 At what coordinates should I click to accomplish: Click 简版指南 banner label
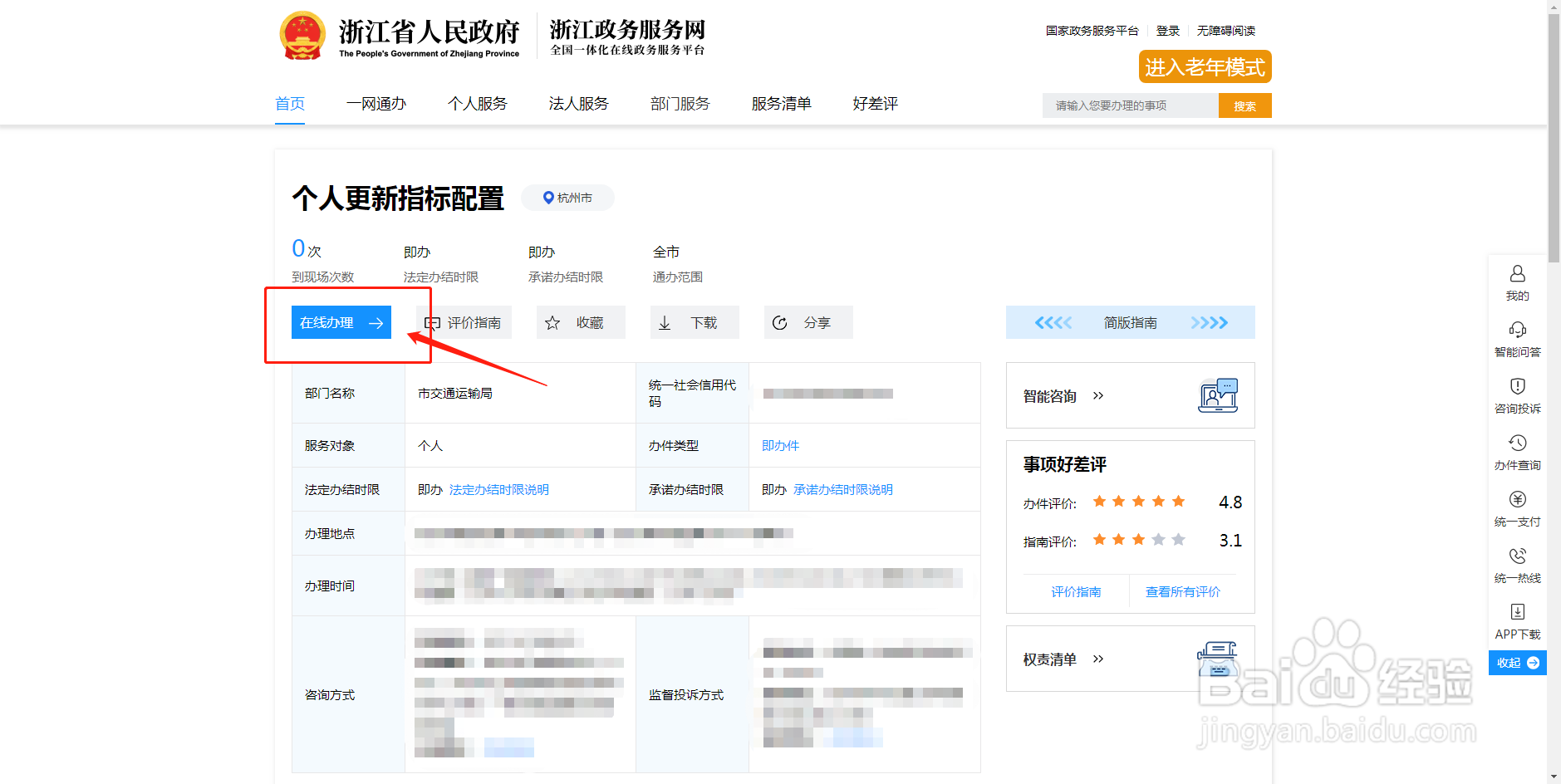(1131, 323)
